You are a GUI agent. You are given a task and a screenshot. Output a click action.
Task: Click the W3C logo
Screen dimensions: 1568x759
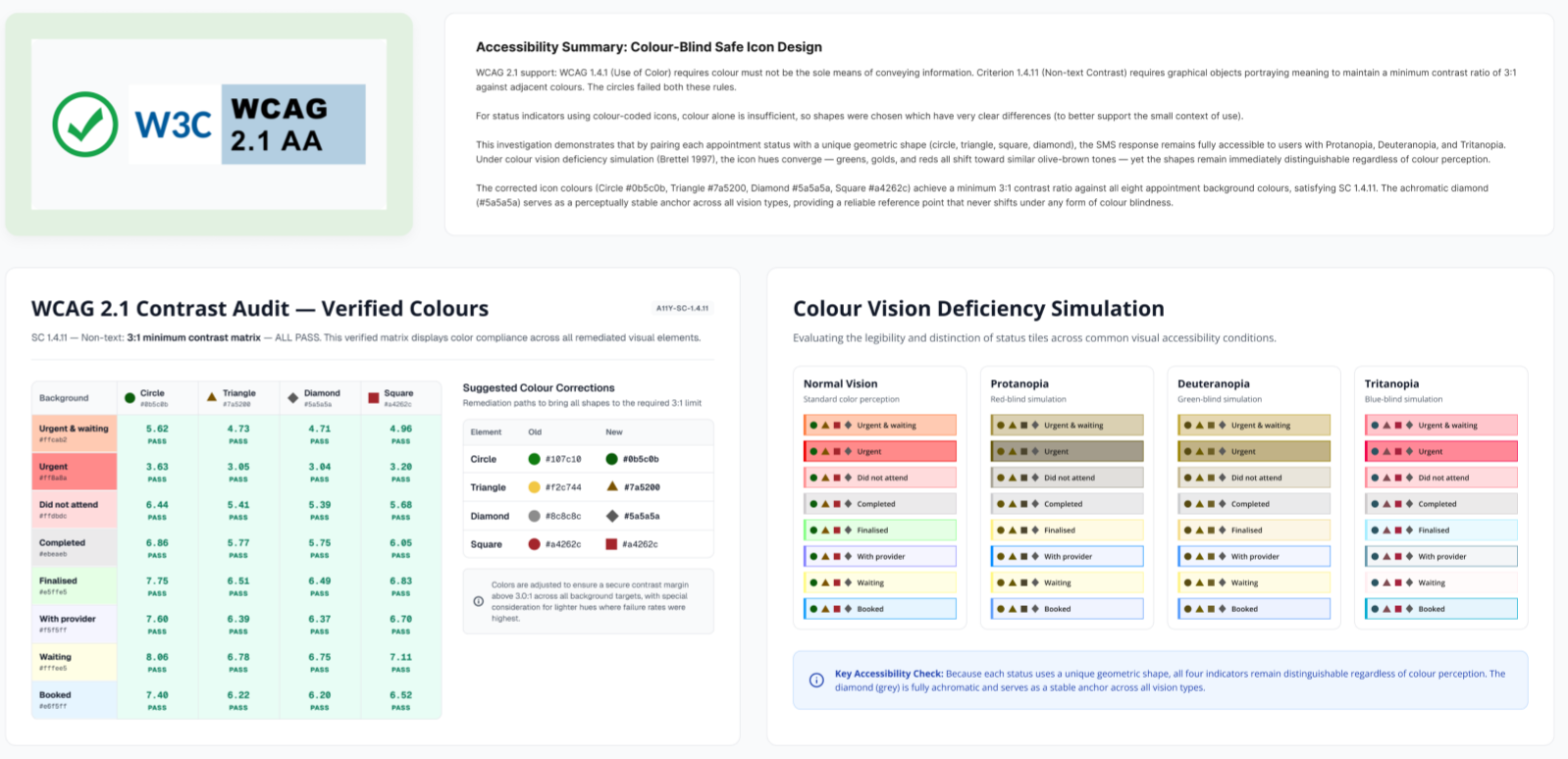click(174, 125)
